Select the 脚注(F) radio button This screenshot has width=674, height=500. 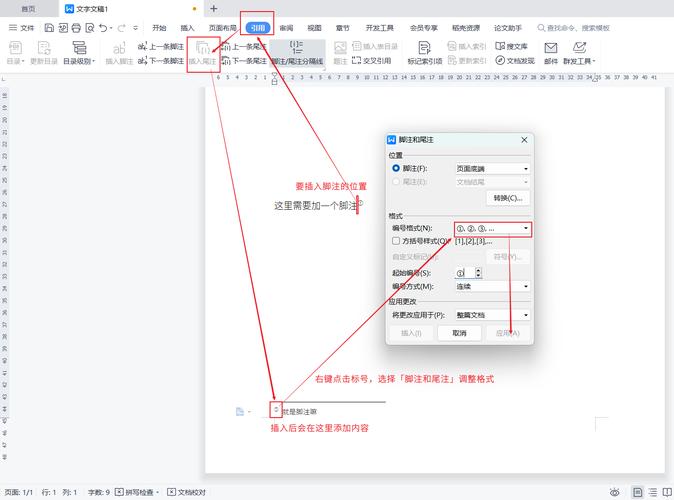tap(396, 169)
